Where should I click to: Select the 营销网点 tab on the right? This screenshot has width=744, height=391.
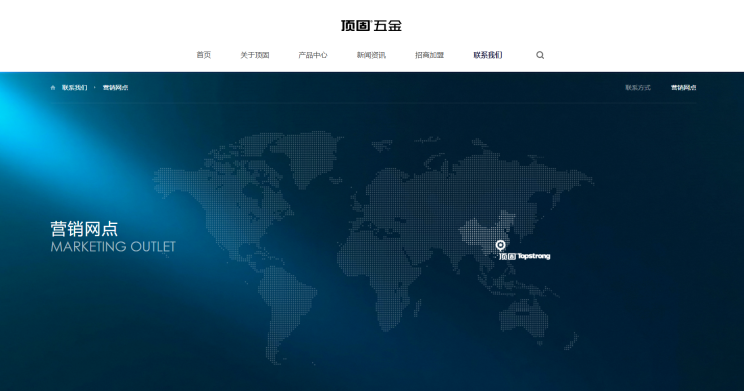(x=684, y=88)
